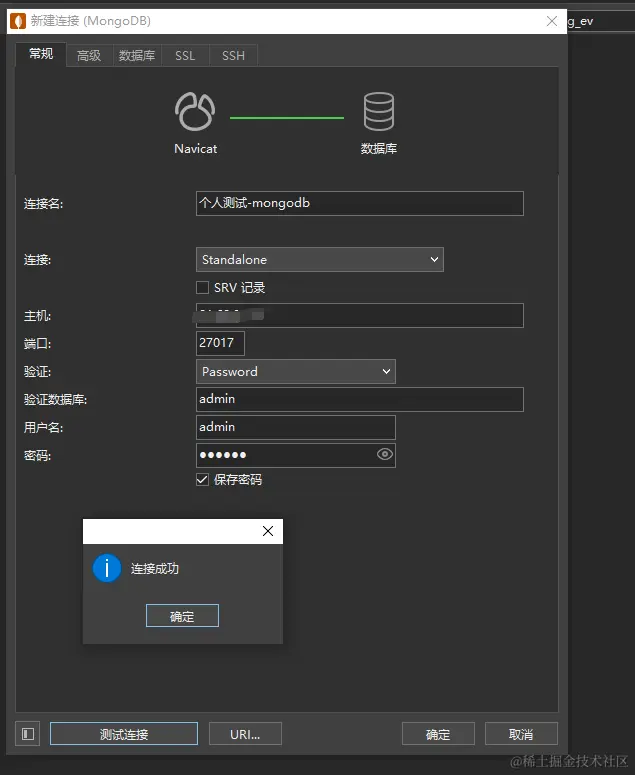Click the Navicat label under the logo

(195, 149)
